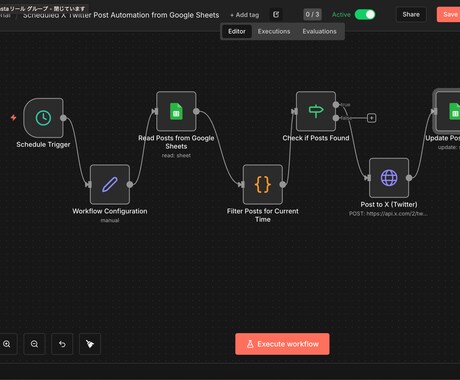Image resolution: width=460 pixels, height=380 pixels.
Task: Reset canvas zoom with arrow icon
Action: point(62,344)
